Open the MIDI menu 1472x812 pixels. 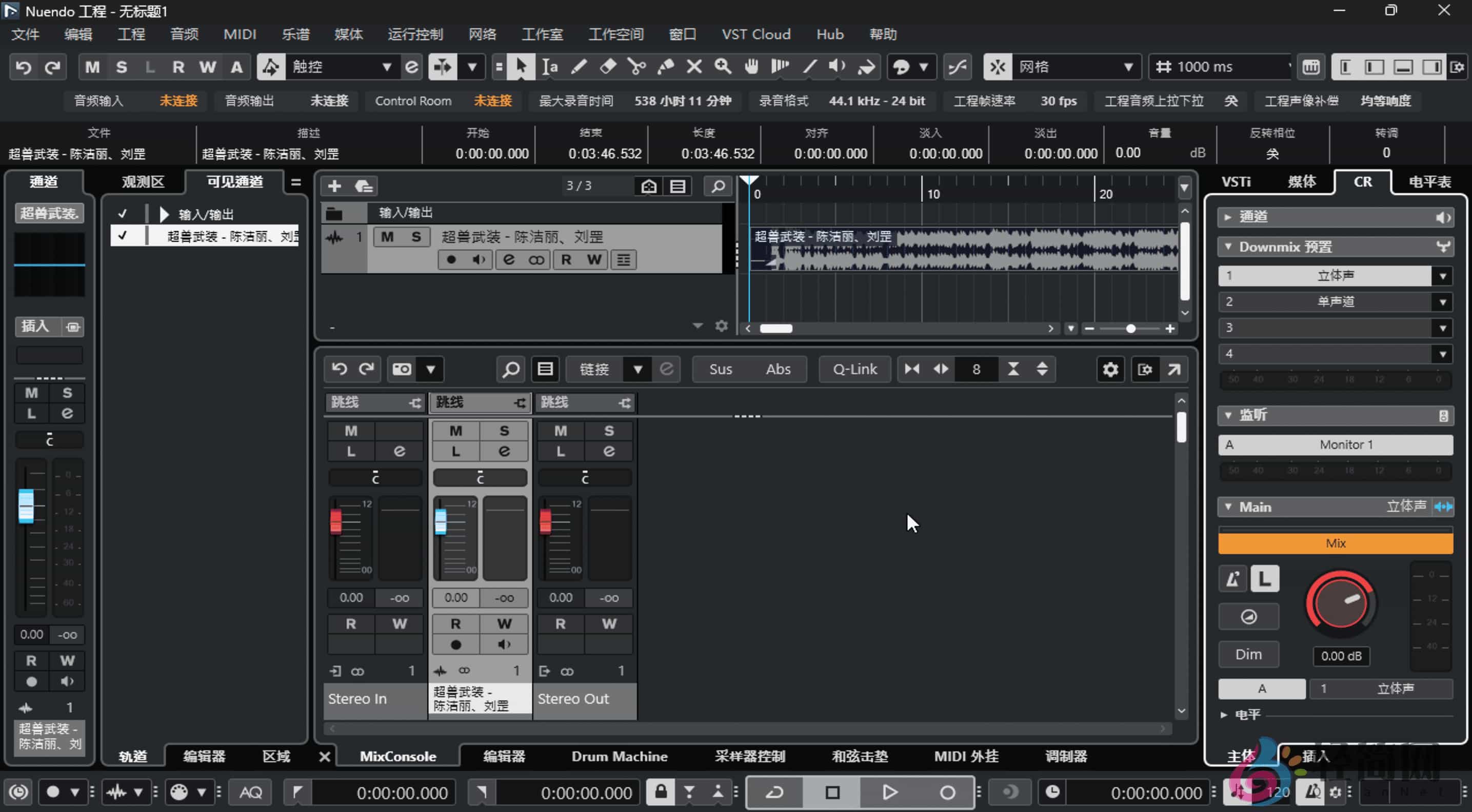[240, 34]
